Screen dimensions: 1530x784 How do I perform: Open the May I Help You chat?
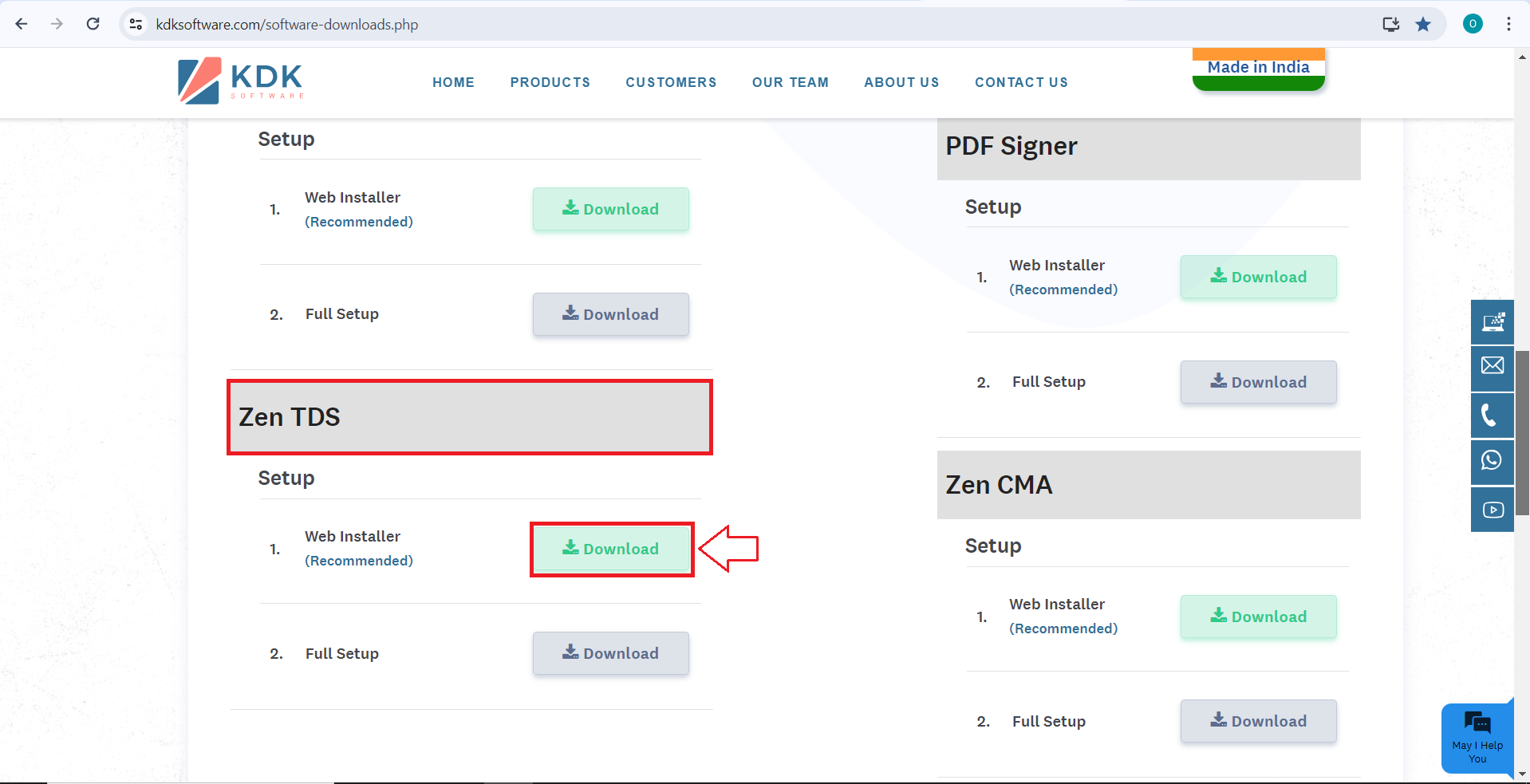click(1477, 738)
